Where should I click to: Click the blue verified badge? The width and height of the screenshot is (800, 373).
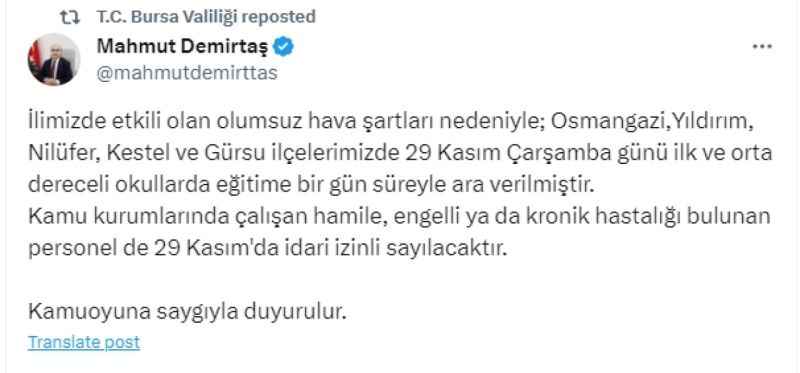click(283, 47)
